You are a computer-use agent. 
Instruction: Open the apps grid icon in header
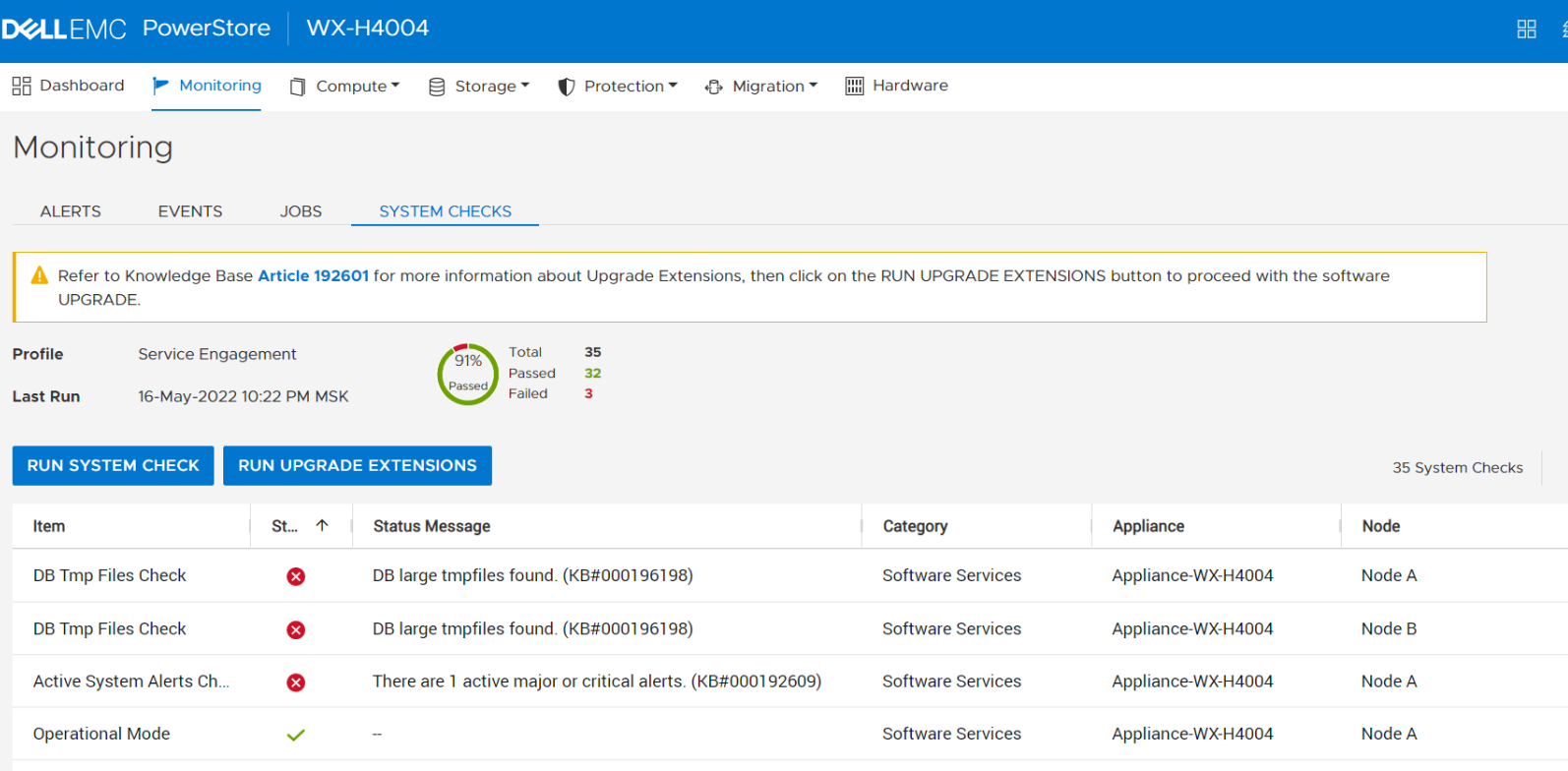[x=1526, y=30]
